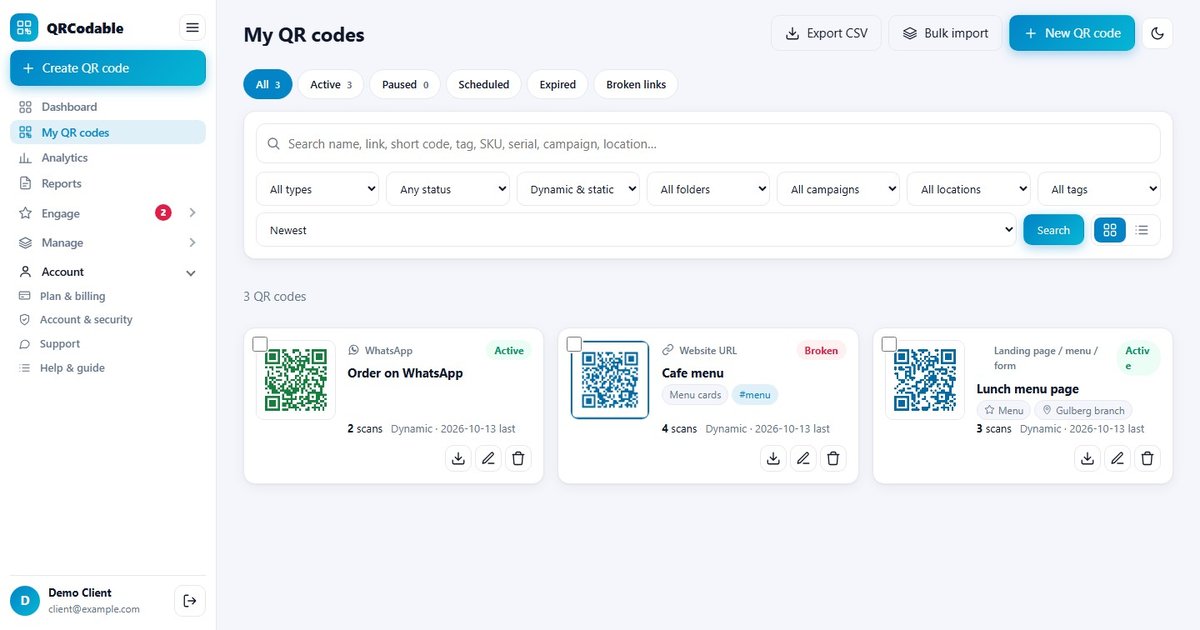Focus the QR code search field

[x=708, y=143]
